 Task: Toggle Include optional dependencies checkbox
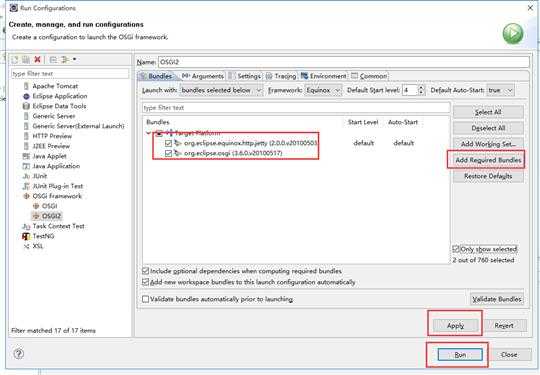tap(146, 271)
